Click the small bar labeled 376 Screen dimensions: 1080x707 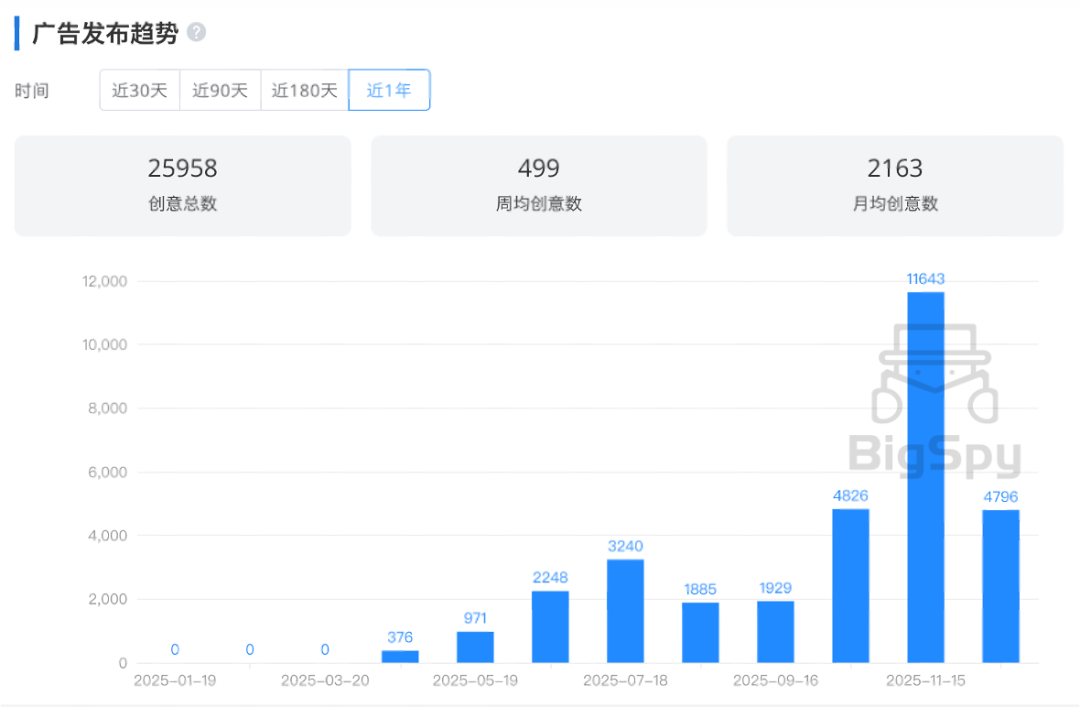click(400, 657)
